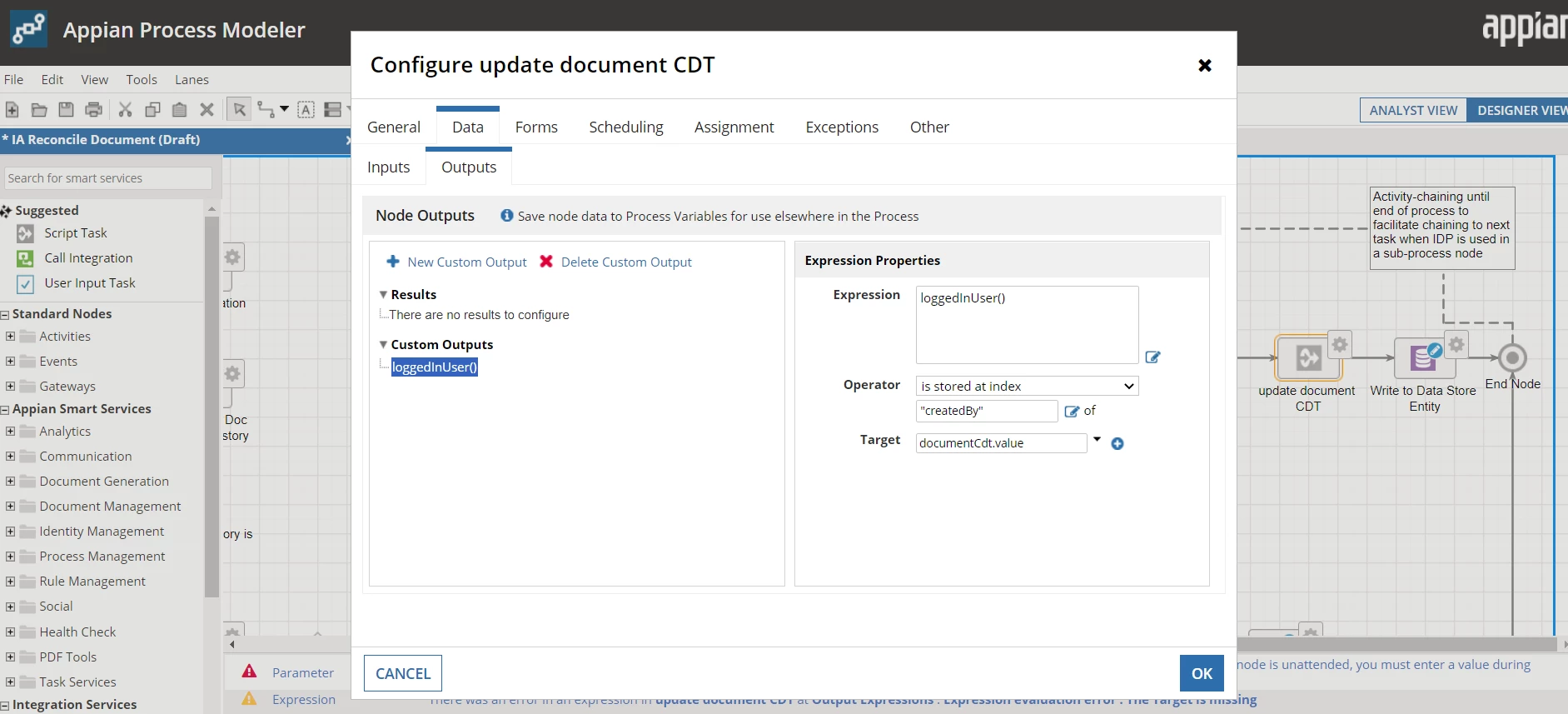Click the End Node circle on canvas
This screenshot has height=714, width=1568.
tap(1512, 357)
